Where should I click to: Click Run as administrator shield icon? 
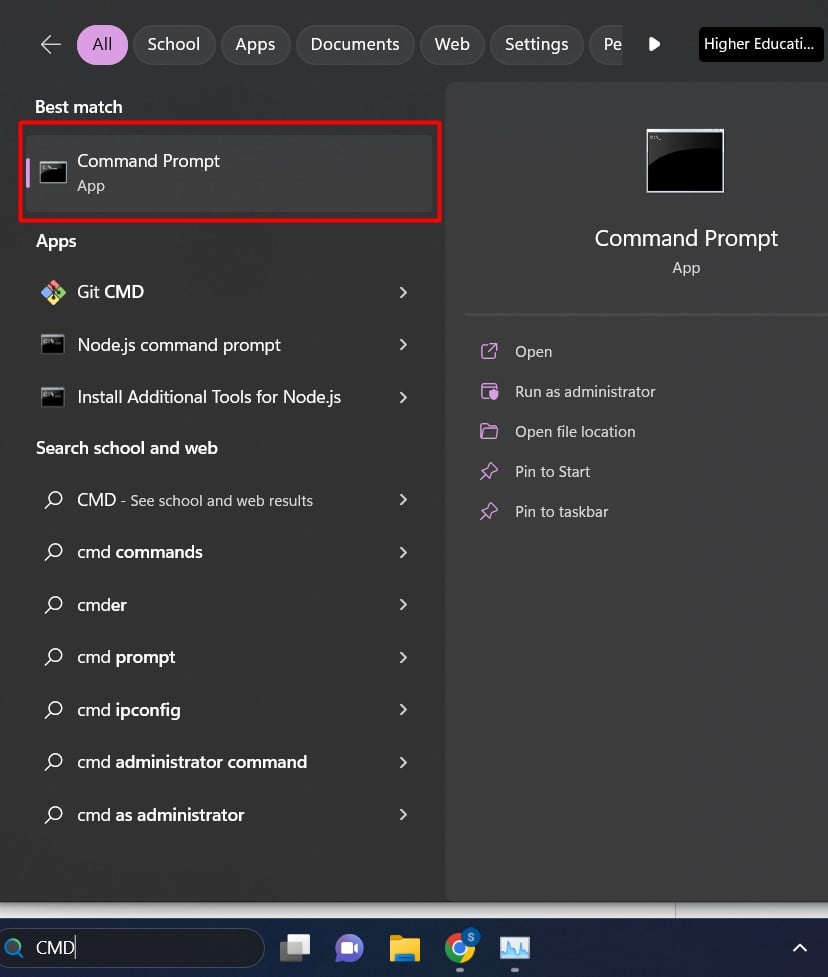(489, 392)
